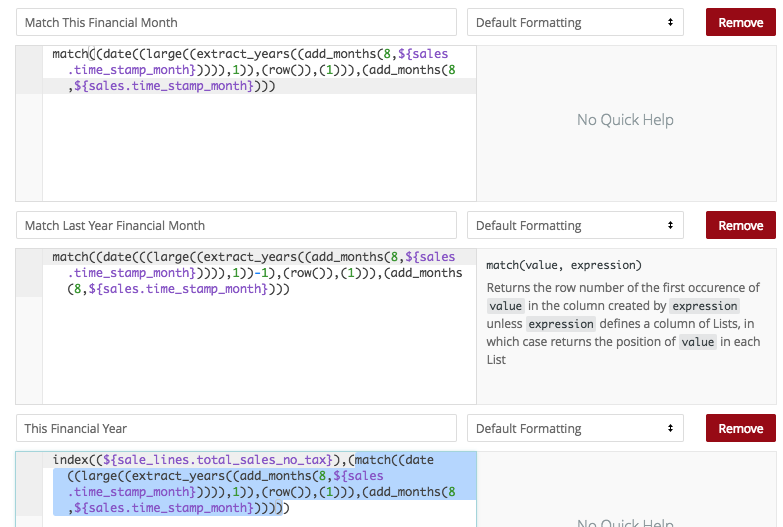Remove the This Financial Year calculation
This screenshot has width=783, height=527.
[x=741, y=428]
